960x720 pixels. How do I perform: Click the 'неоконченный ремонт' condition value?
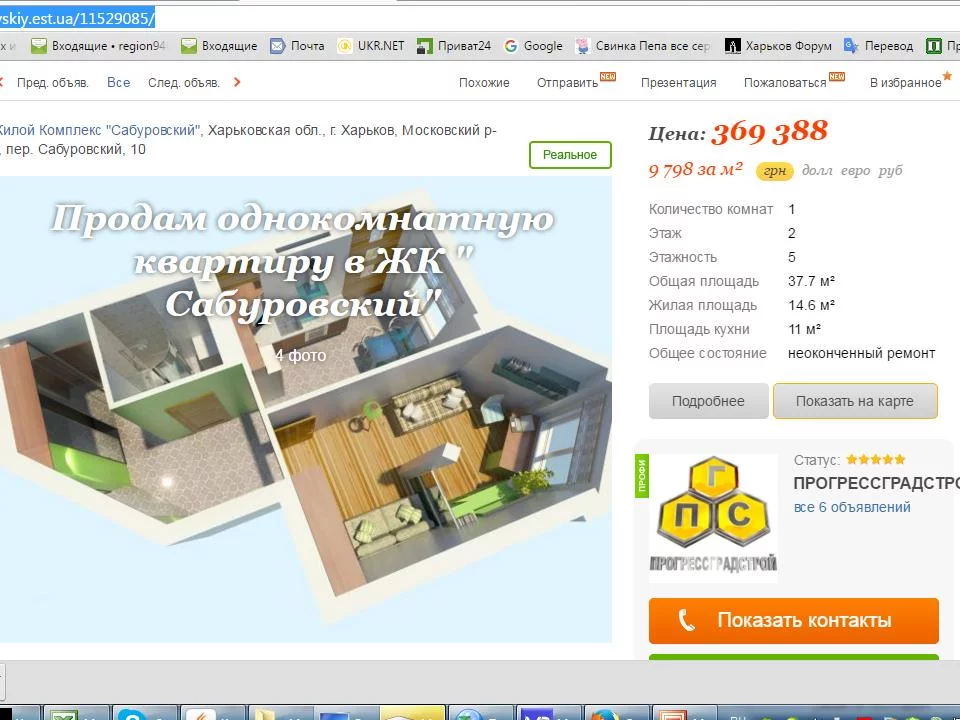click(861, 353)
